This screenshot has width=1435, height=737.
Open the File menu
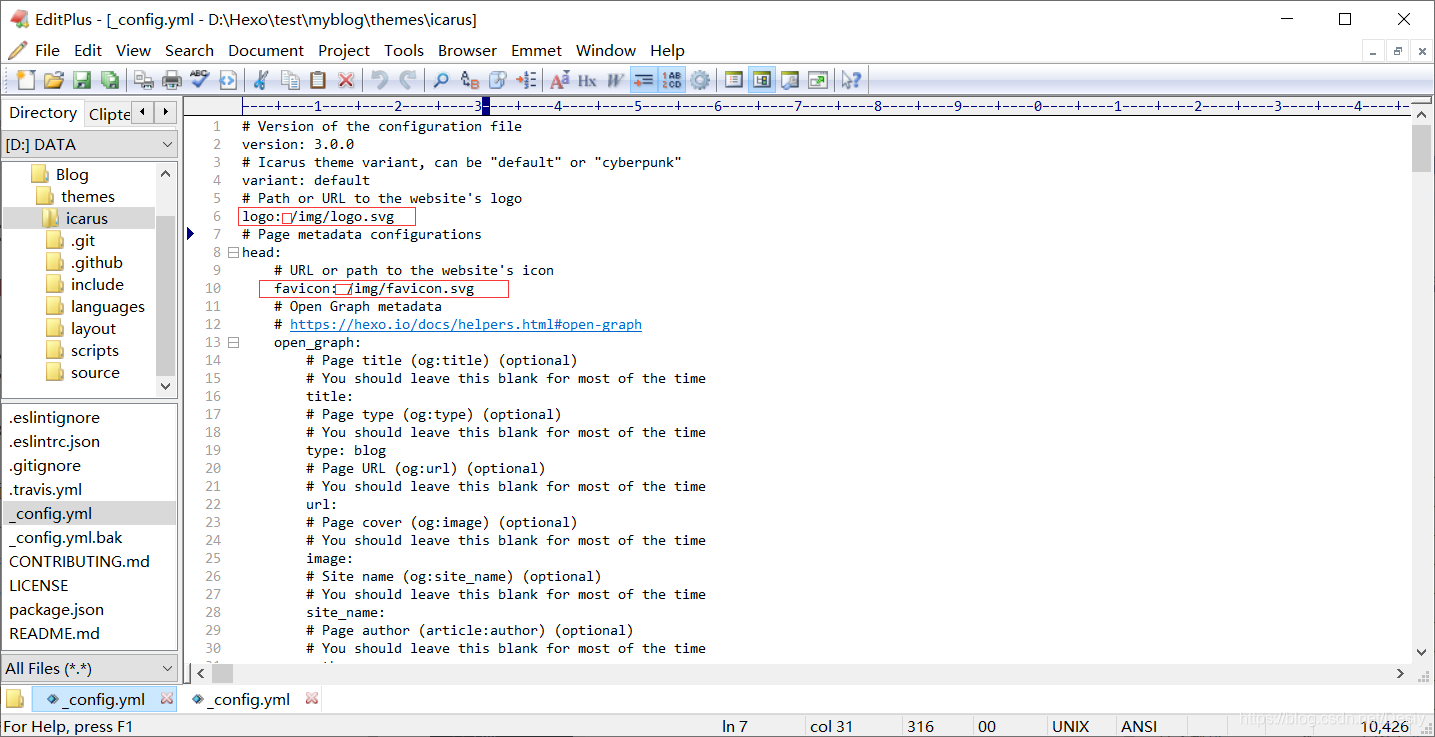point(47,50)
